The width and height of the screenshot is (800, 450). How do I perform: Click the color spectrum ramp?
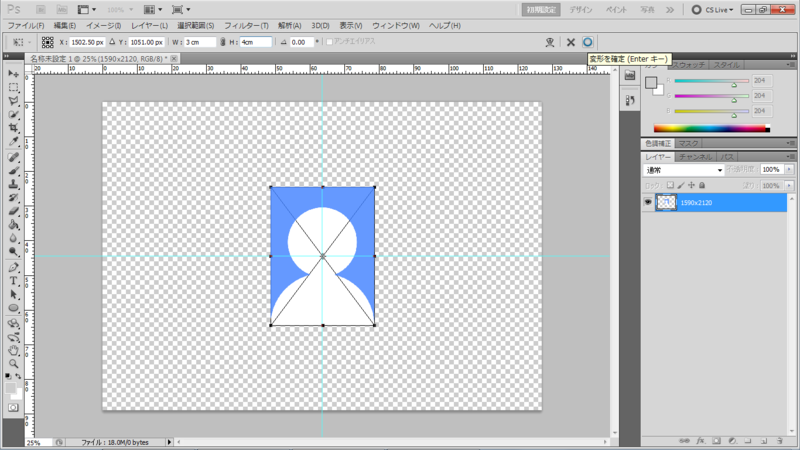click(712, 129)
